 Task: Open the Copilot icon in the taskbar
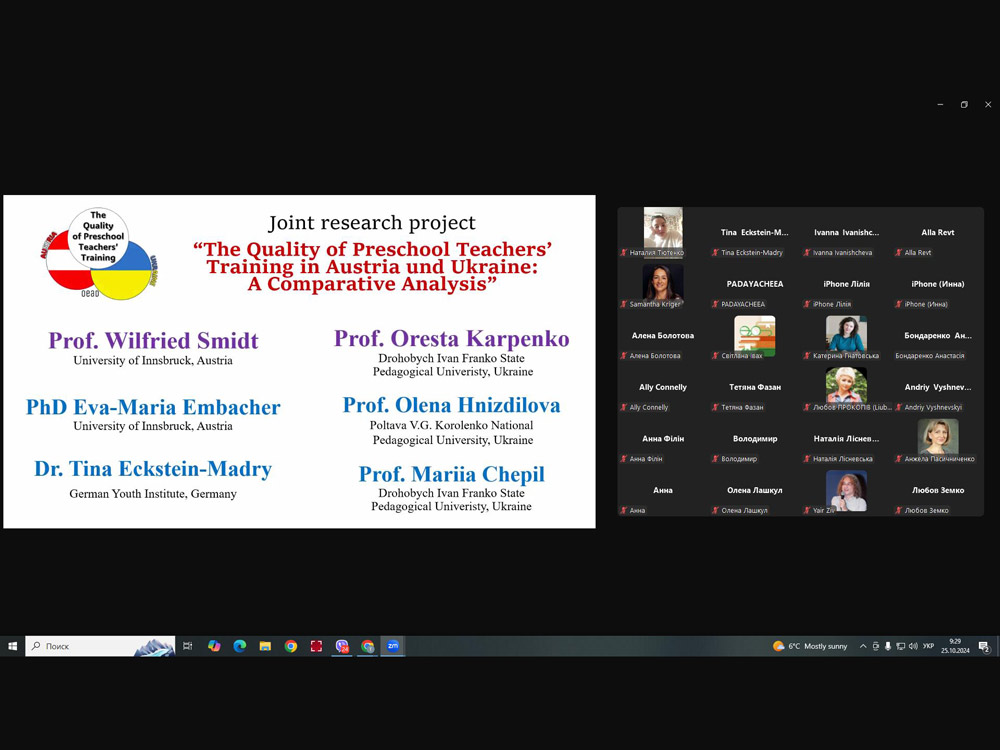click(x=214, y=646)
